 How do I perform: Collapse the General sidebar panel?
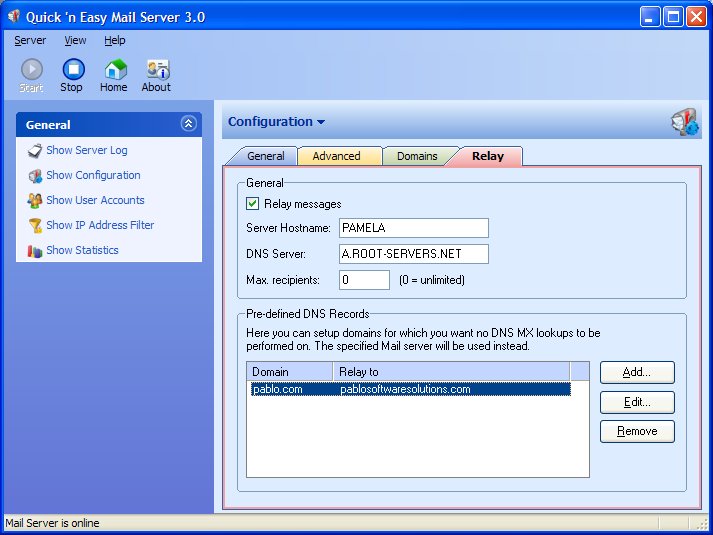click(x=188, y=123)
